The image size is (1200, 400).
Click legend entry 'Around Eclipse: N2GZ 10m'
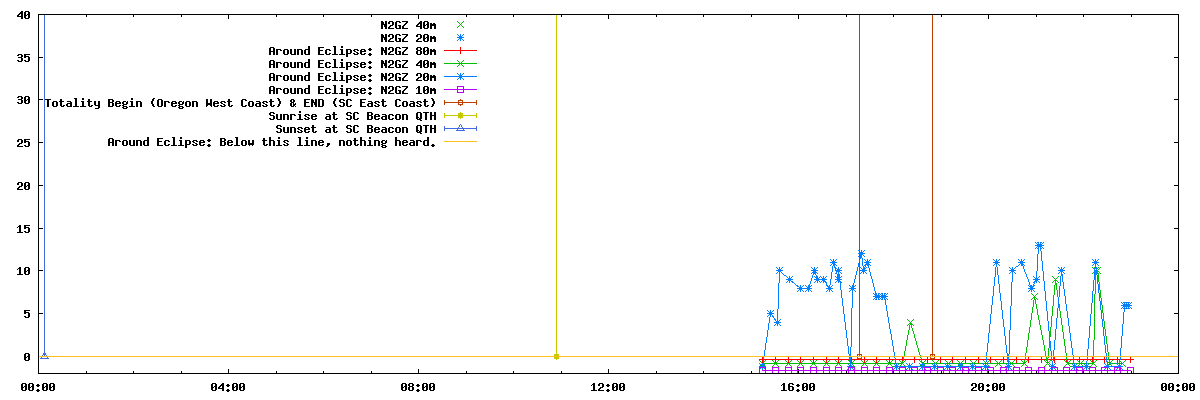[x=352, y=90]
